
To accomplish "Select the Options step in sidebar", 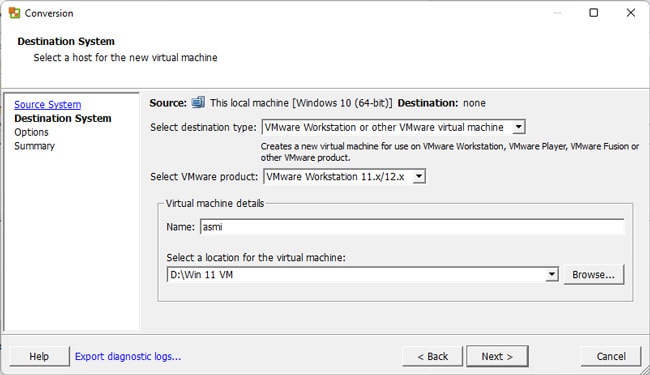I will click(31, 132).
